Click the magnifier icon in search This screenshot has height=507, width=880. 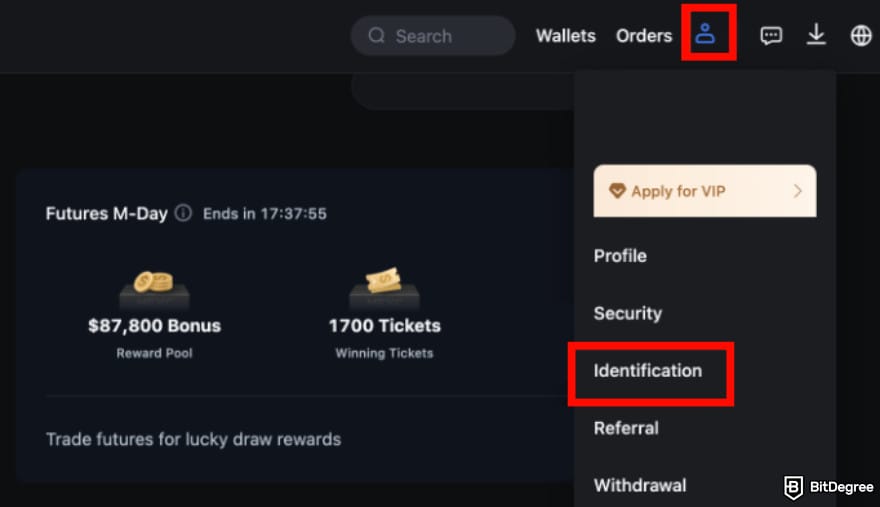(377, 36)
